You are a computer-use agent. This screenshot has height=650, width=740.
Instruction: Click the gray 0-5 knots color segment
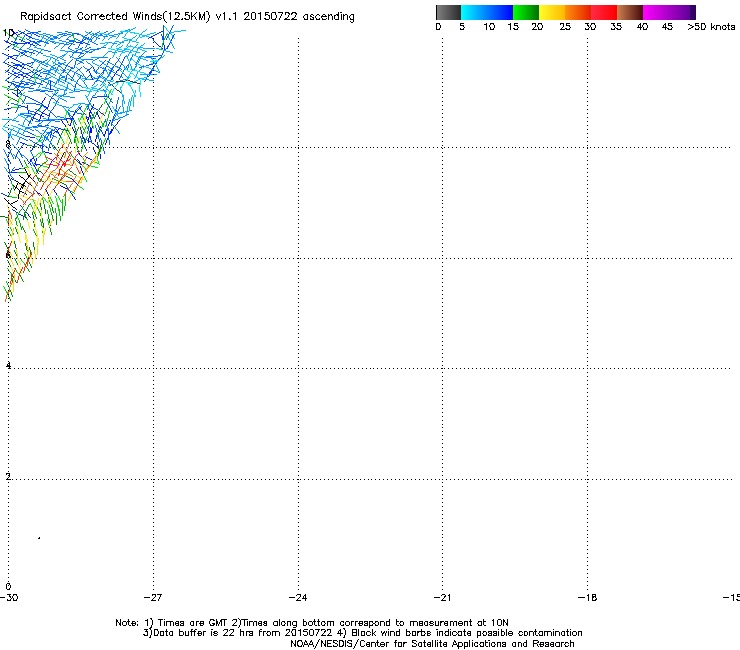[x=448, y=12]
